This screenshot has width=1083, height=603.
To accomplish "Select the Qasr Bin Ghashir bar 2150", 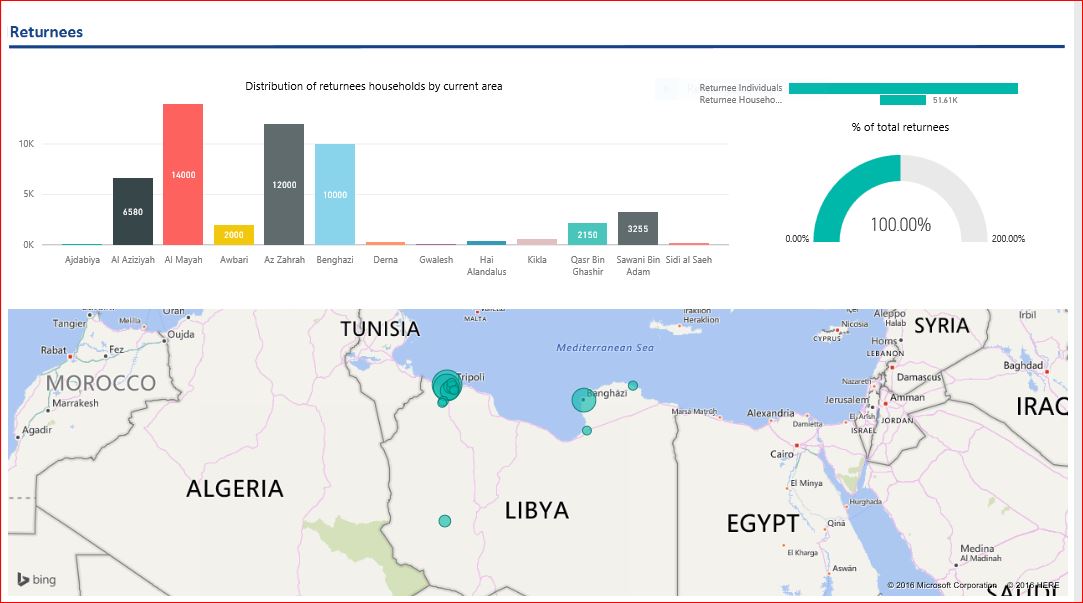I will pos(587,234).
